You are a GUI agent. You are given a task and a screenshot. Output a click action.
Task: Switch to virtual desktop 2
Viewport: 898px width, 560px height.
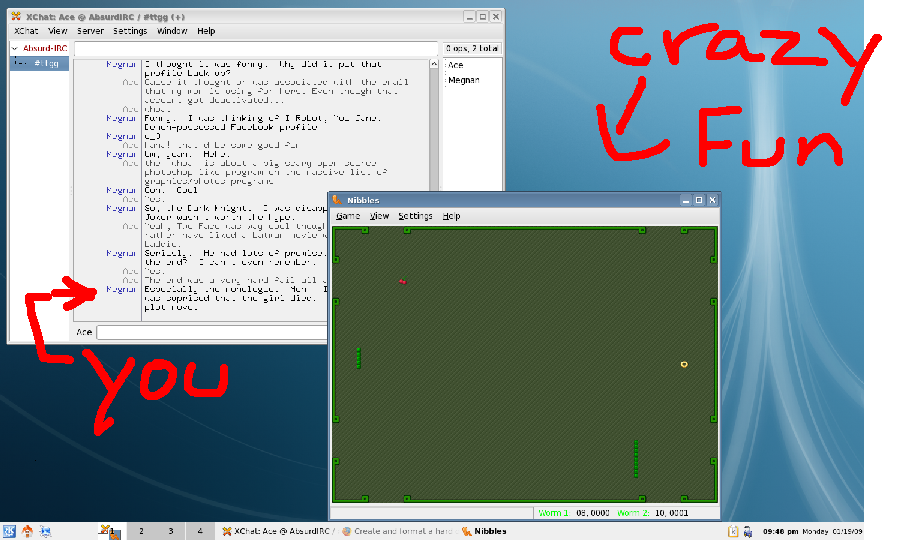pos(141,531)
